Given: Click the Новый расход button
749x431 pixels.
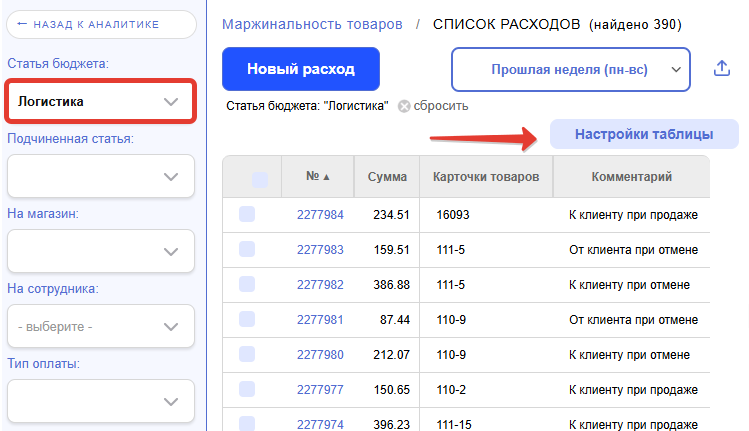Looking at the screenshot, I should pyautogui.click(x=301, y=70).
